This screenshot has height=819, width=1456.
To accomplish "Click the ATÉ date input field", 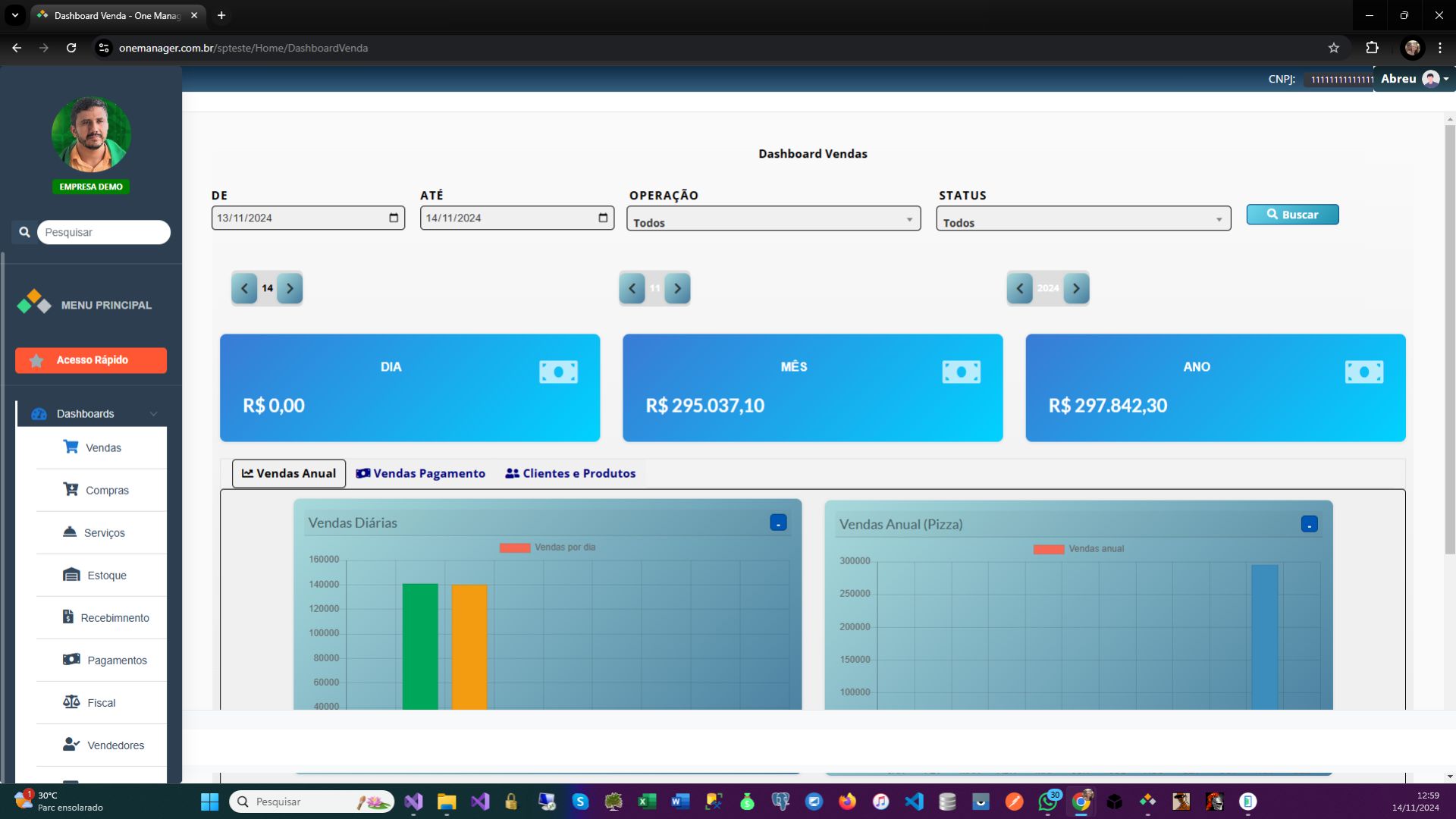I will (517, 218).
